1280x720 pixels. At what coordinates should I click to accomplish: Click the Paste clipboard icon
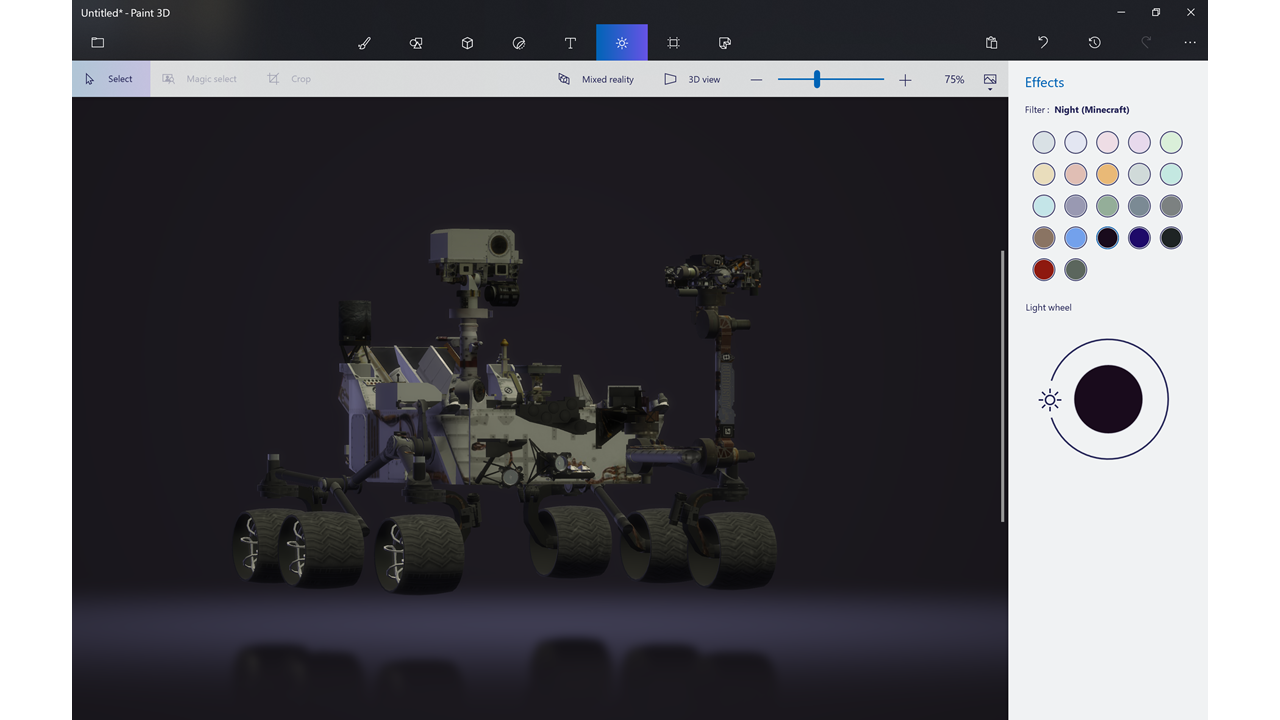[x=991, y=43]
